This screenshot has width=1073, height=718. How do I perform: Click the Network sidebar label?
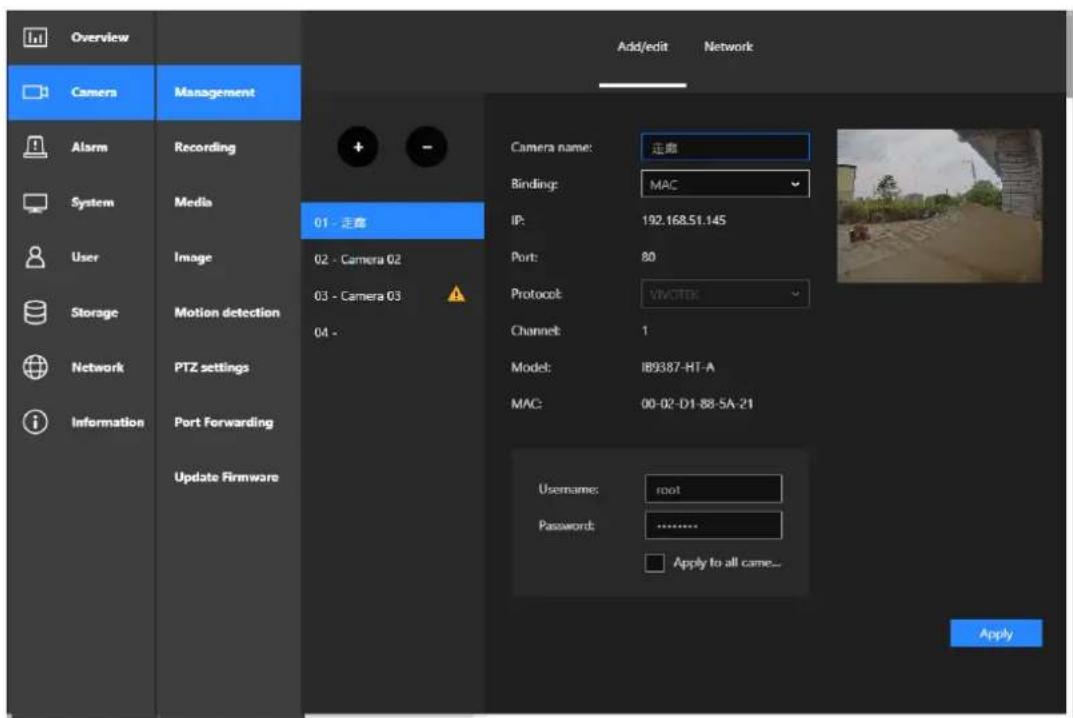pos(97,368)
